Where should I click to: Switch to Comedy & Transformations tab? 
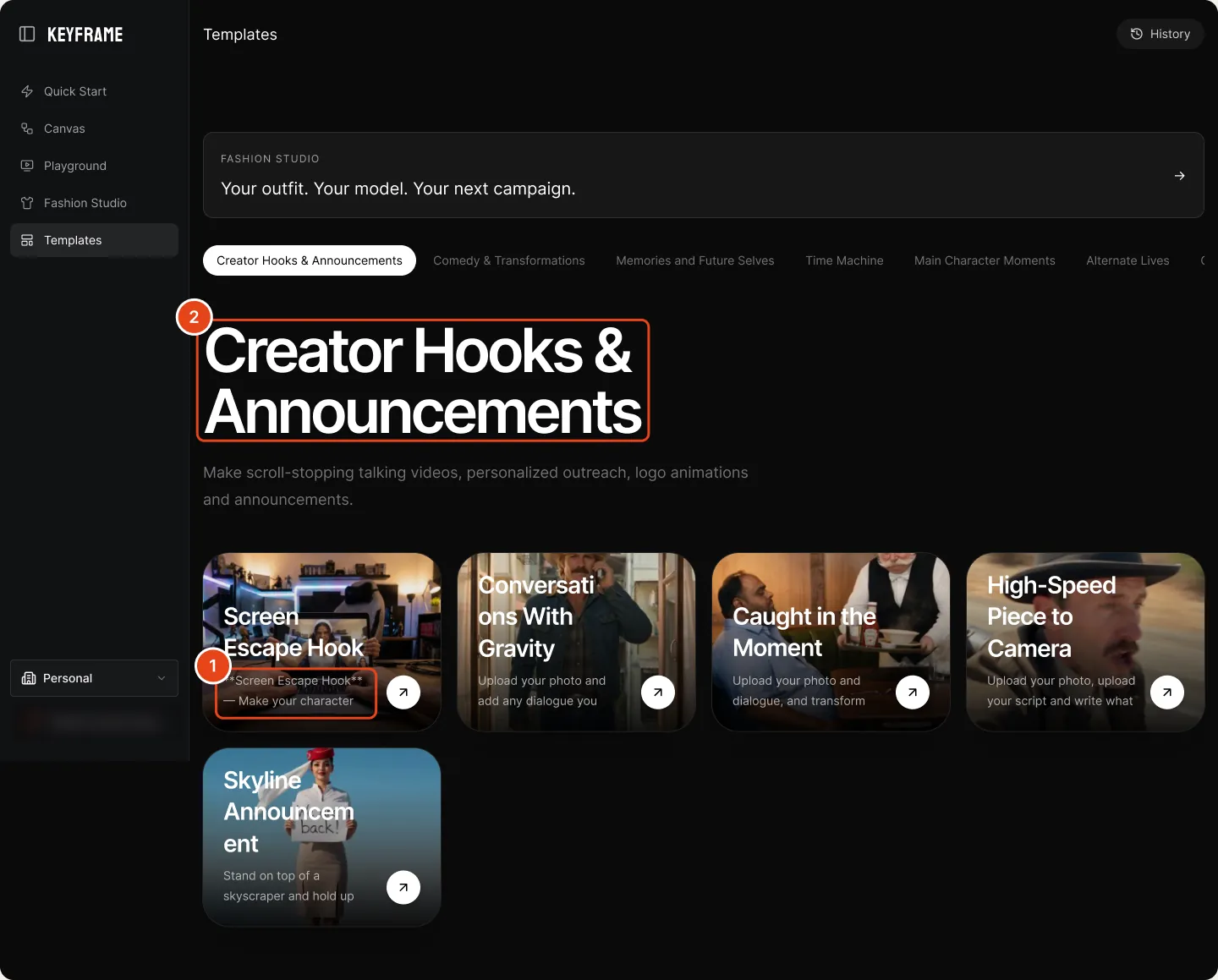tap(509, 260)
